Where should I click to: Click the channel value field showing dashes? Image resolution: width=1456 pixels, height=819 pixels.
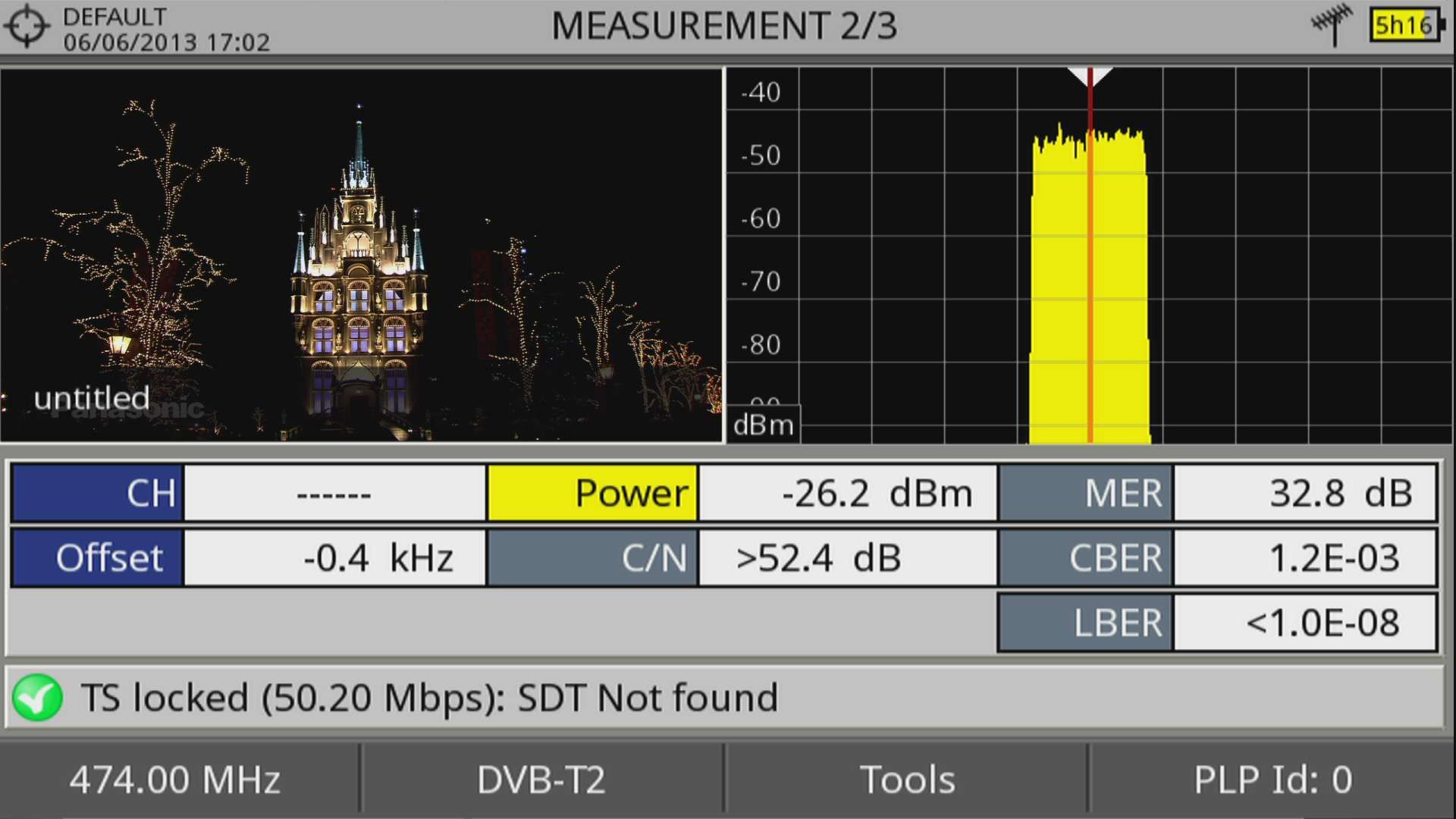pos(334,493)
